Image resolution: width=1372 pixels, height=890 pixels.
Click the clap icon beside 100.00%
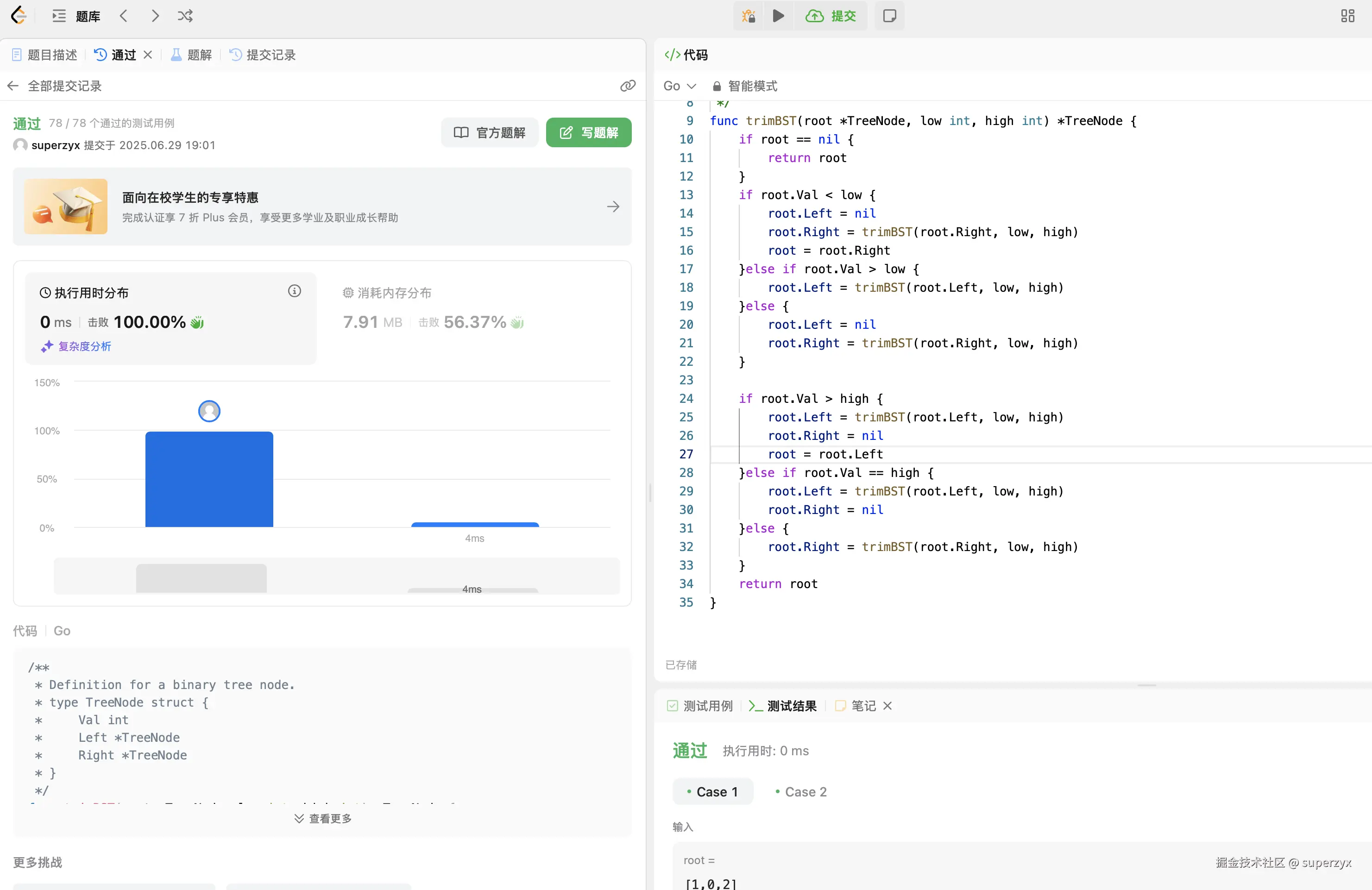[x=197, y=322]
